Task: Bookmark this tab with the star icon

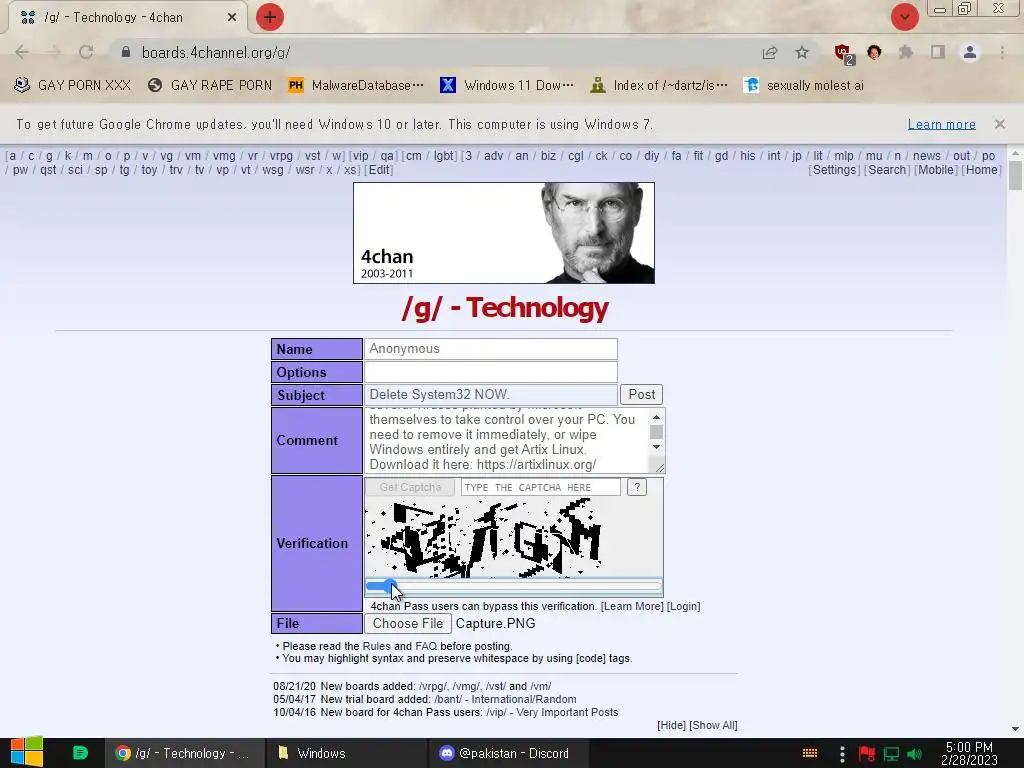Action: pyautogui.click(x=802, y=52)
